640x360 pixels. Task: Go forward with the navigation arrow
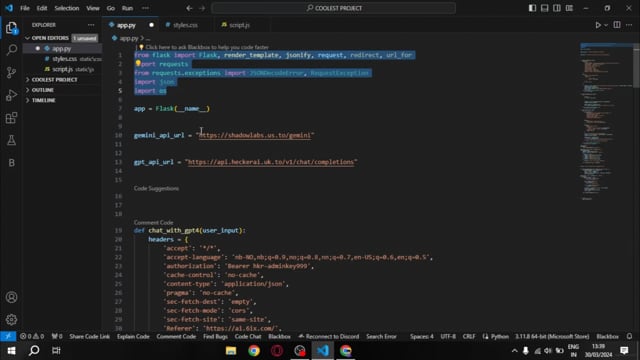(202, 8)
